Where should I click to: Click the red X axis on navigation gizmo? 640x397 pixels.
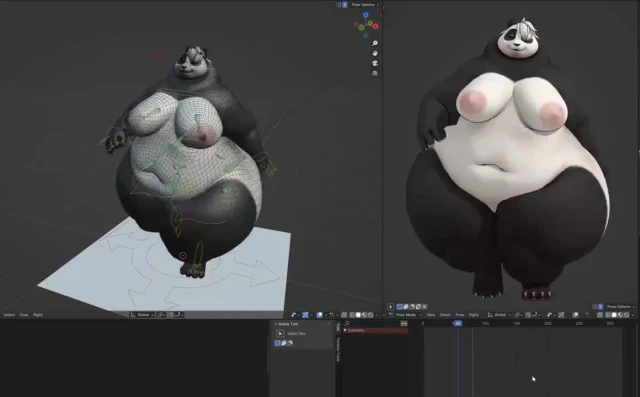pos(375,26)
